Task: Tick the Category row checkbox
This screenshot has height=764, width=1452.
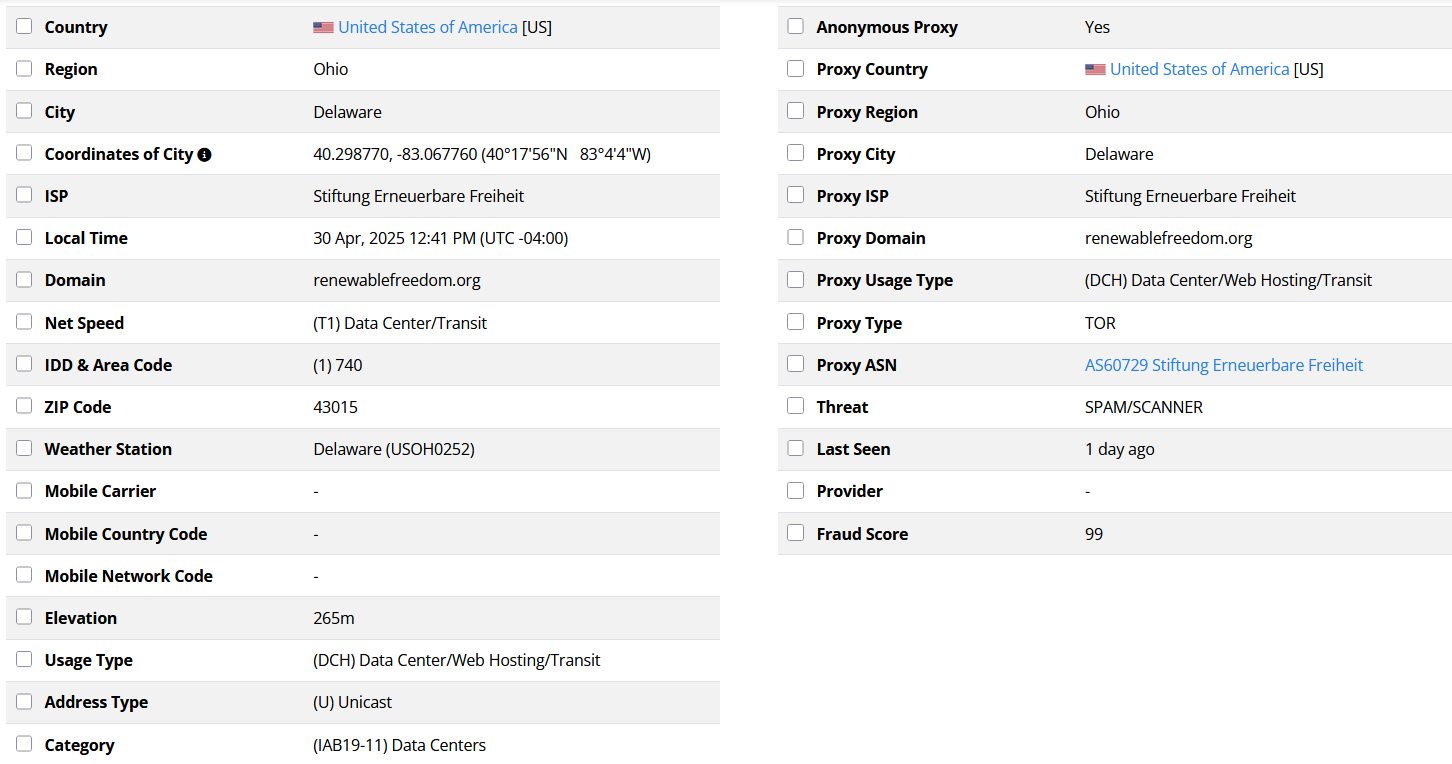Action: click(x=24, y=744)
